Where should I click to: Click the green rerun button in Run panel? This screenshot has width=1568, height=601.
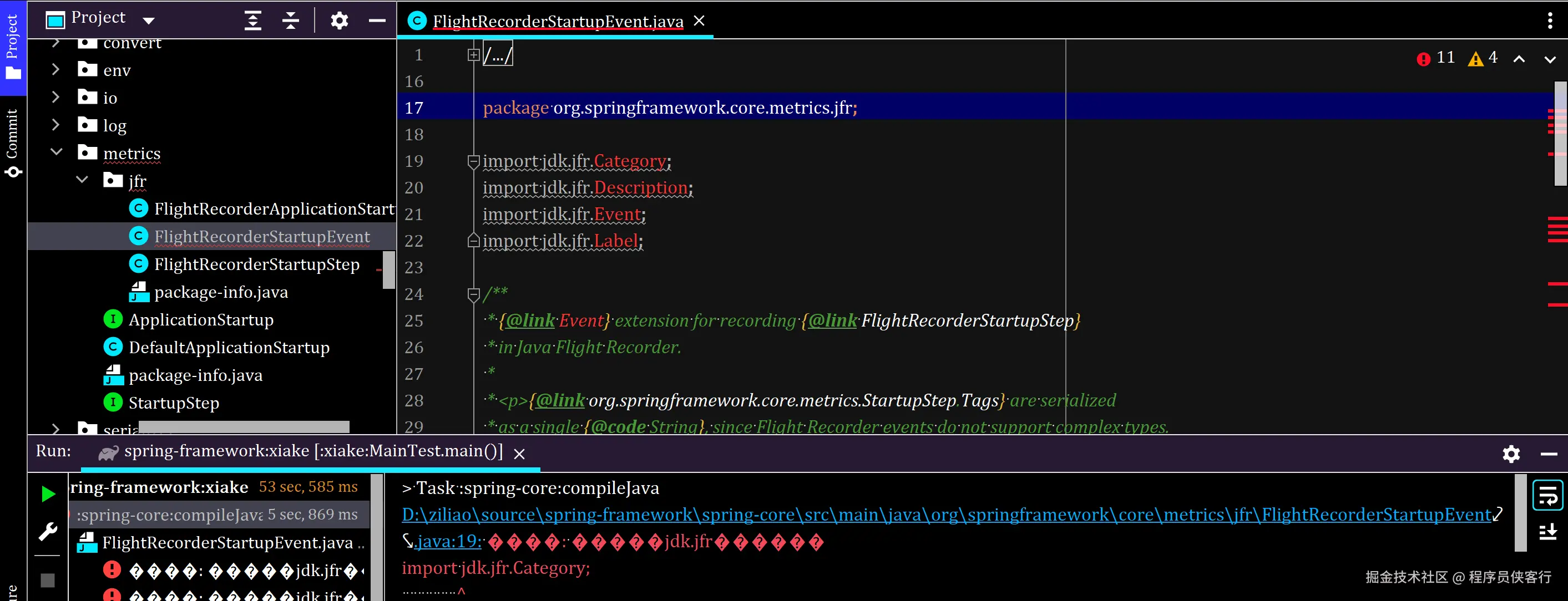click(48, 493)
